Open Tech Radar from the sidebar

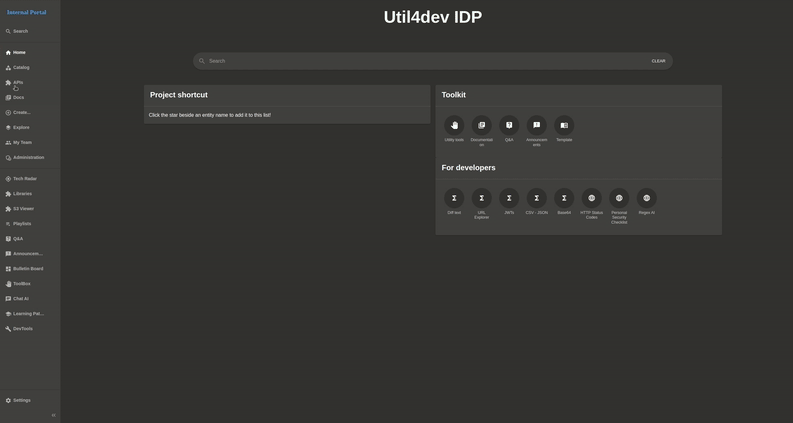24,179
